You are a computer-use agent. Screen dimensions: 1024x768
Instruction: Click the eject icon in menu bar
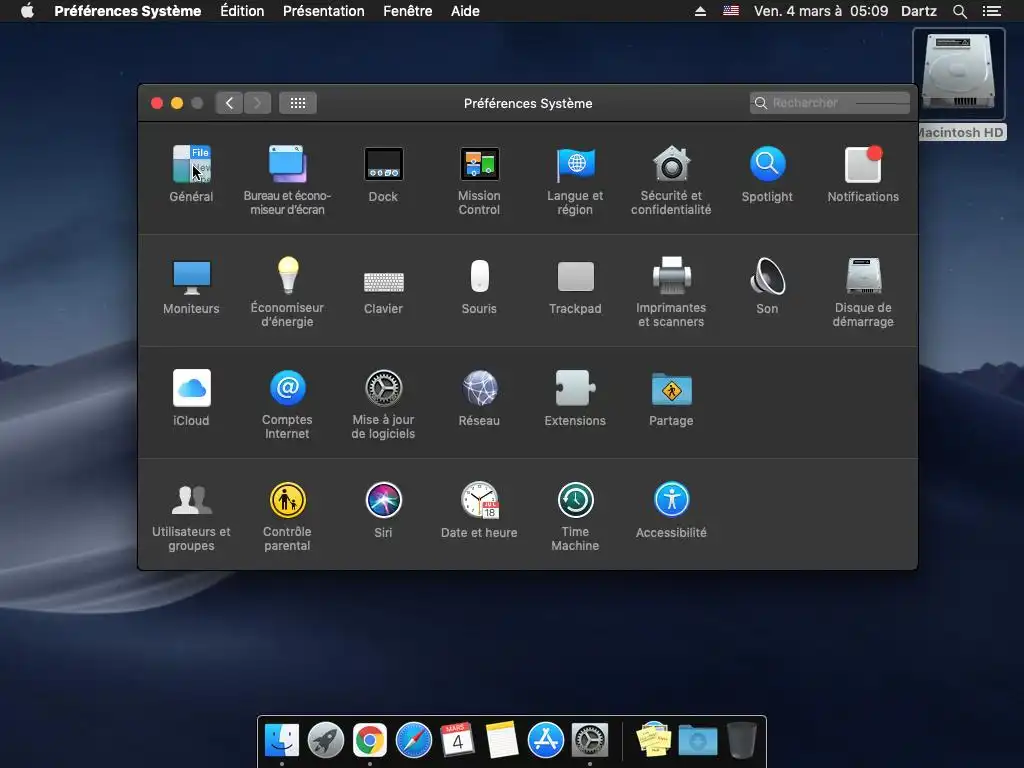point(700,11)
